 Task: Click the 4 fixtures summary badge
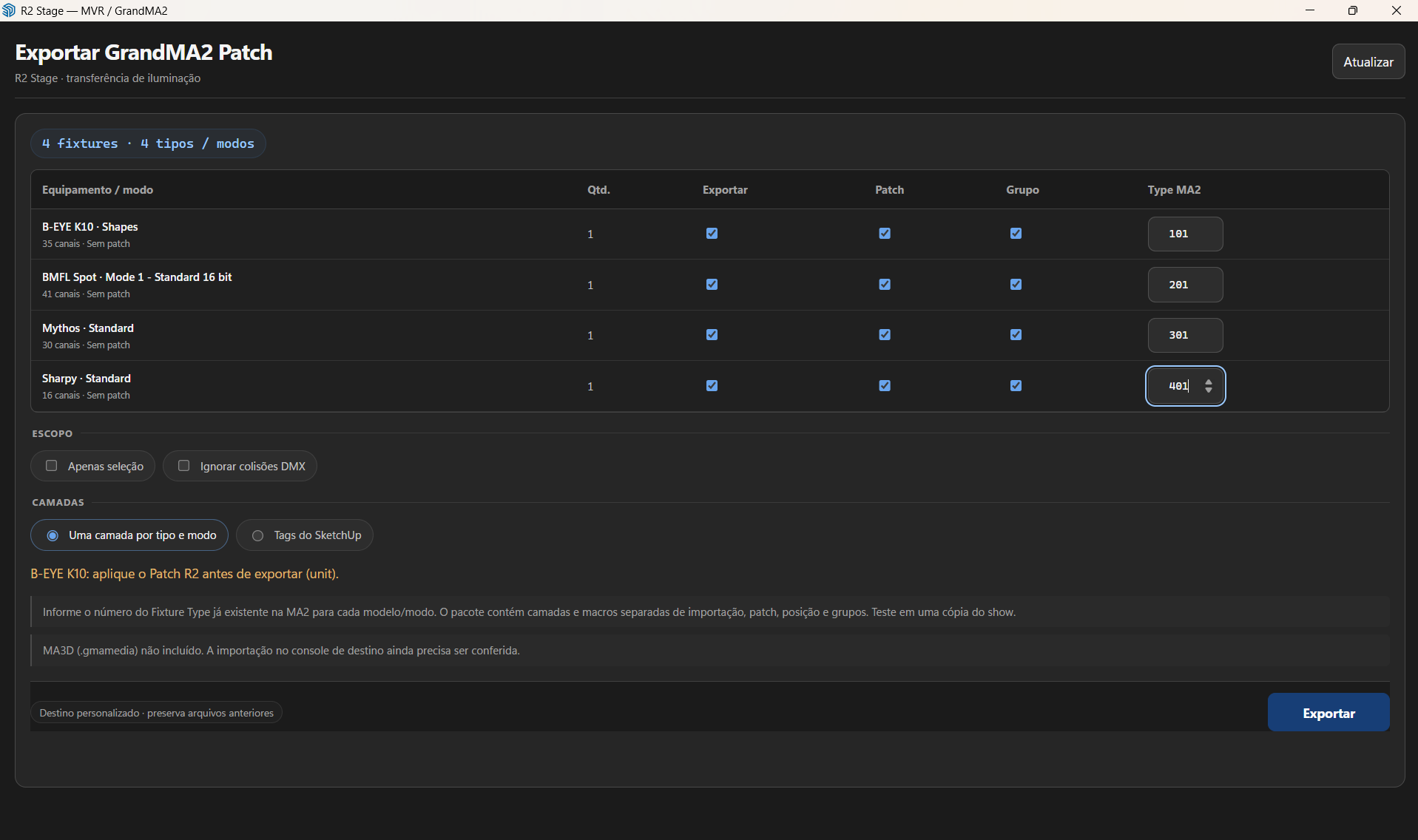point(148,143)
